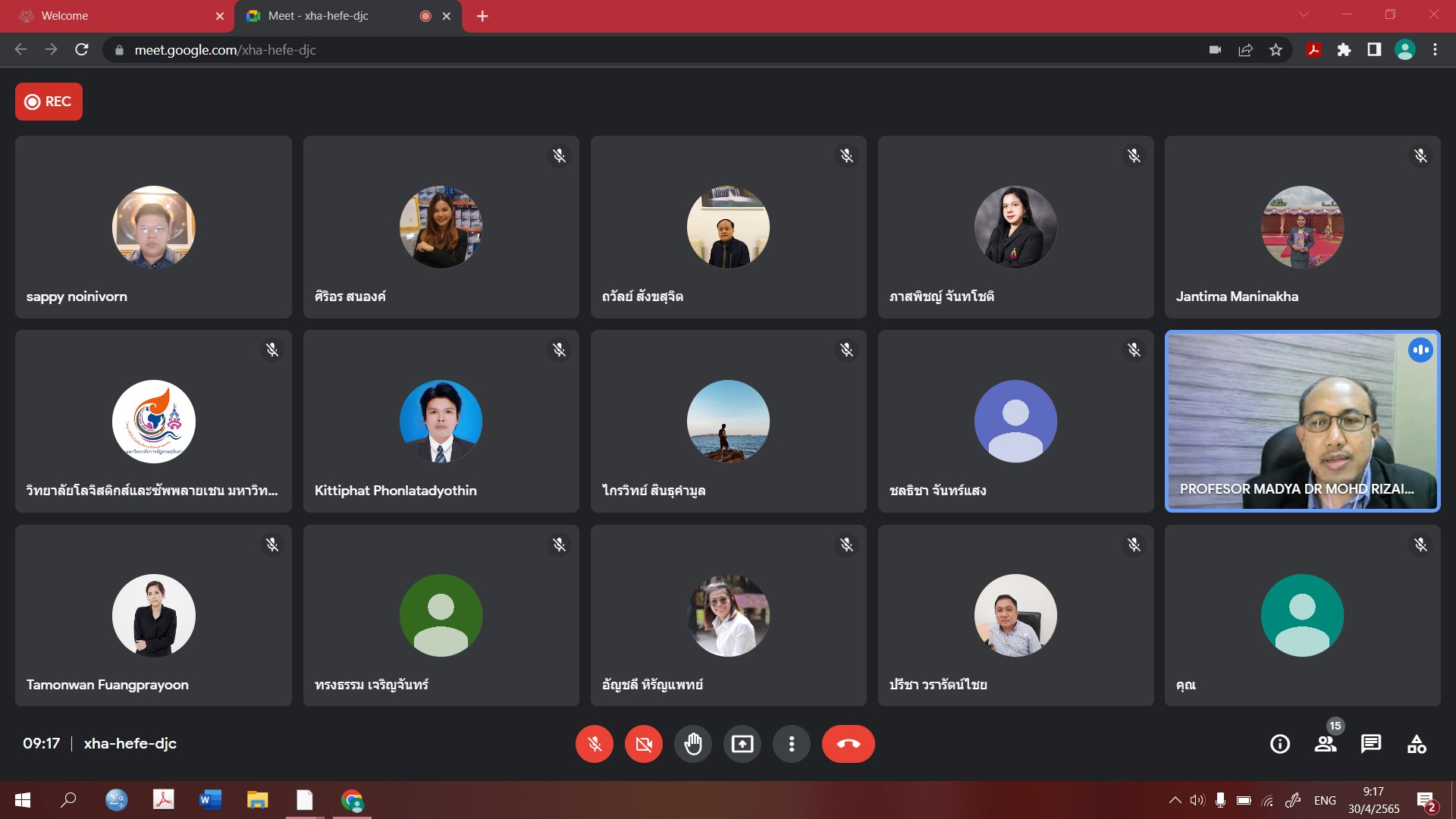Expand hidden system tray icons chevron
This screenshot has width=1456, height=819.
[x=1175, y=800]
